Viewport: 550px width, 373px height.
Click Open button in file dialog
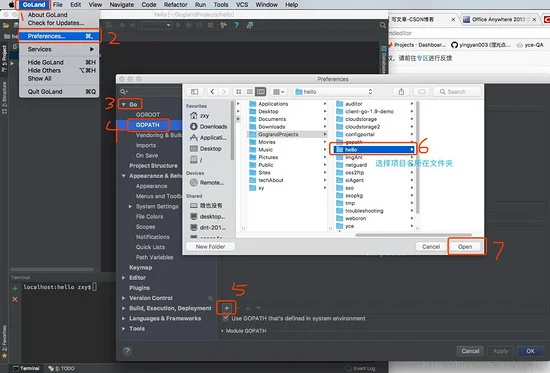pos(465,247)
